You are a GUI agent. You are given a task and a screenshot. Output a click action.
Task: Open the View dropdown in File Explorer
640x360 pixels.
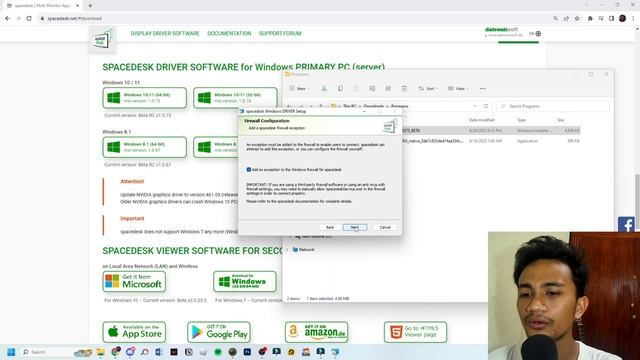(x=458, y=89)
